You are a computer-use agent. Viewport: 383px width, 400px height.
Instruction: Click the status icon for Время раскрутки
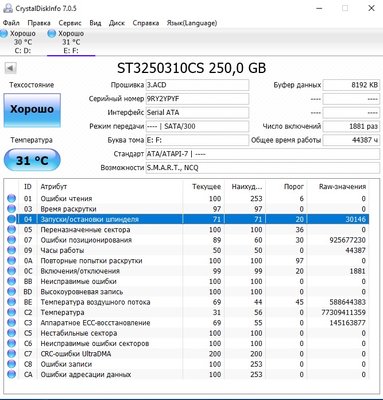[11, 209]
